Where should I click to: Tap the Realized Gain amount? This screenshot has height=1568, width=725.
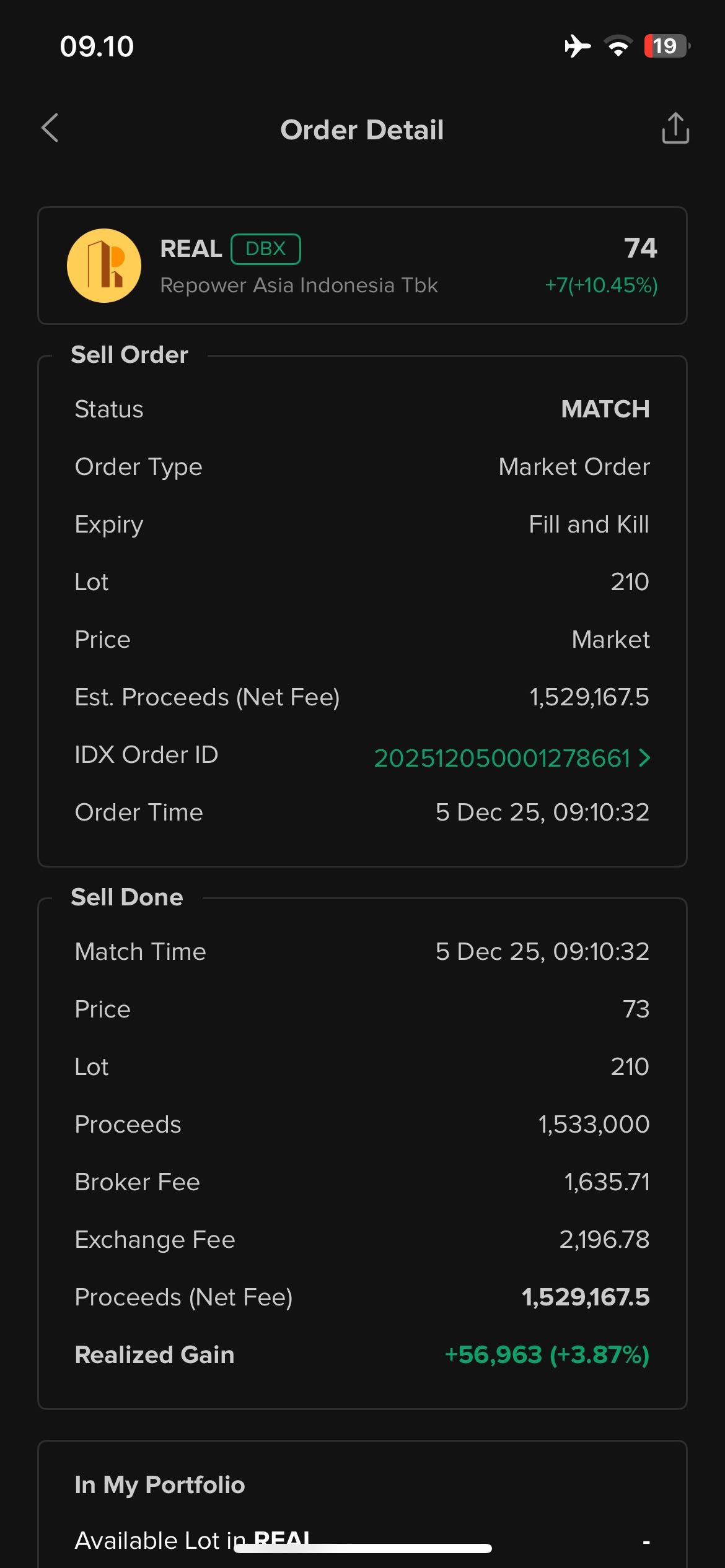[547, 1354]
